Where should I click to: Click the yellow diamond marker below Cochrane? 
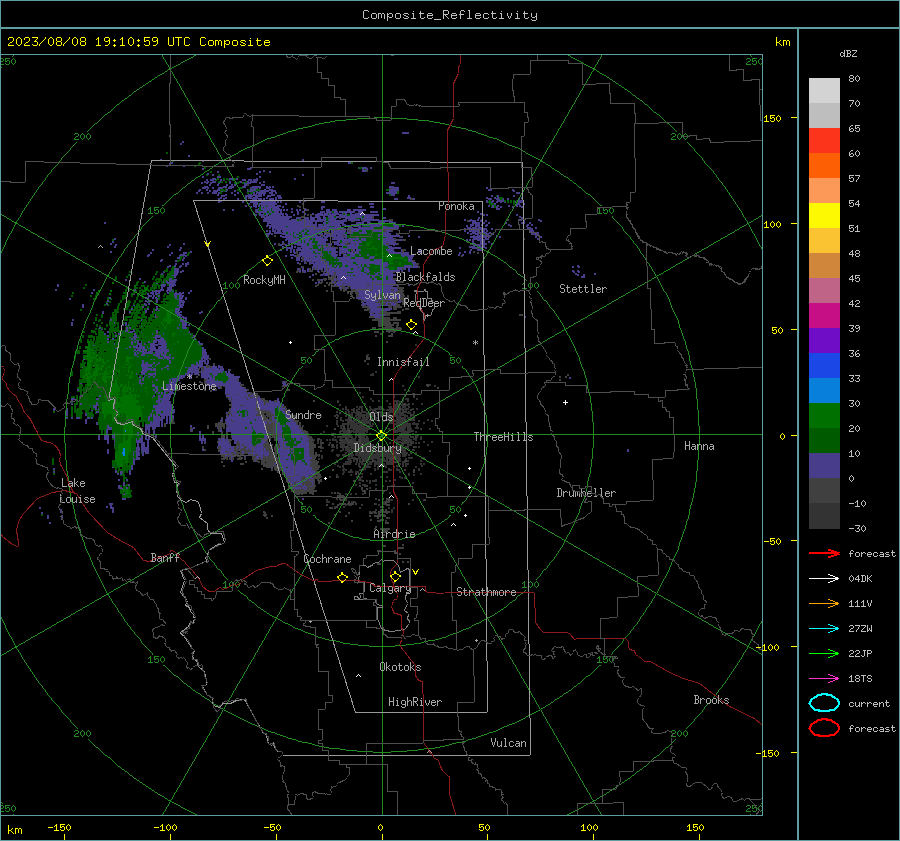(342, 577)
